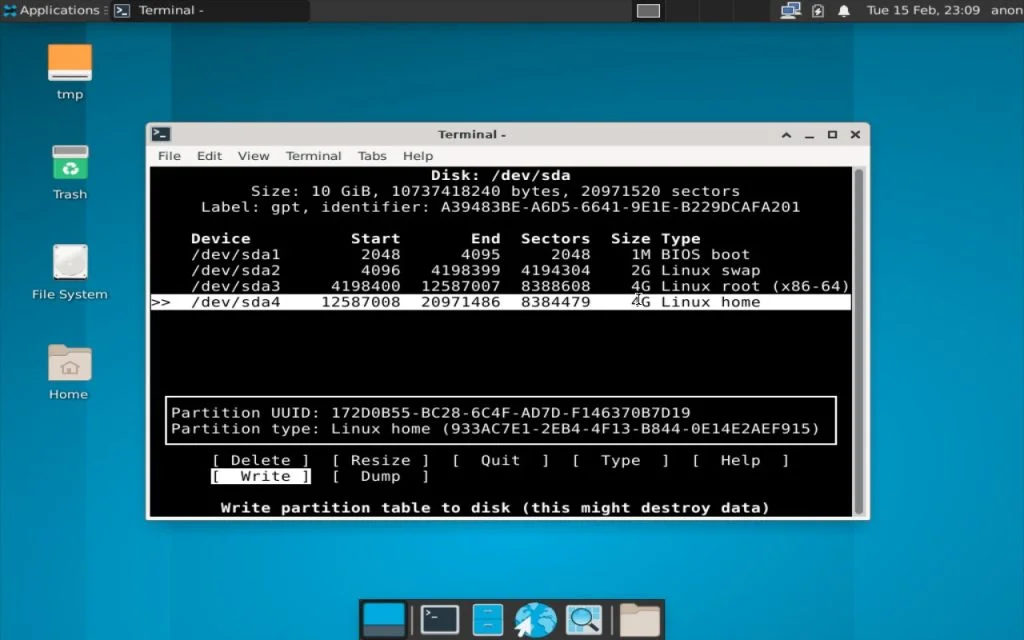Open the display settings tray icon
This screenshot has height=640, width=1024.
tap(790, 10)
